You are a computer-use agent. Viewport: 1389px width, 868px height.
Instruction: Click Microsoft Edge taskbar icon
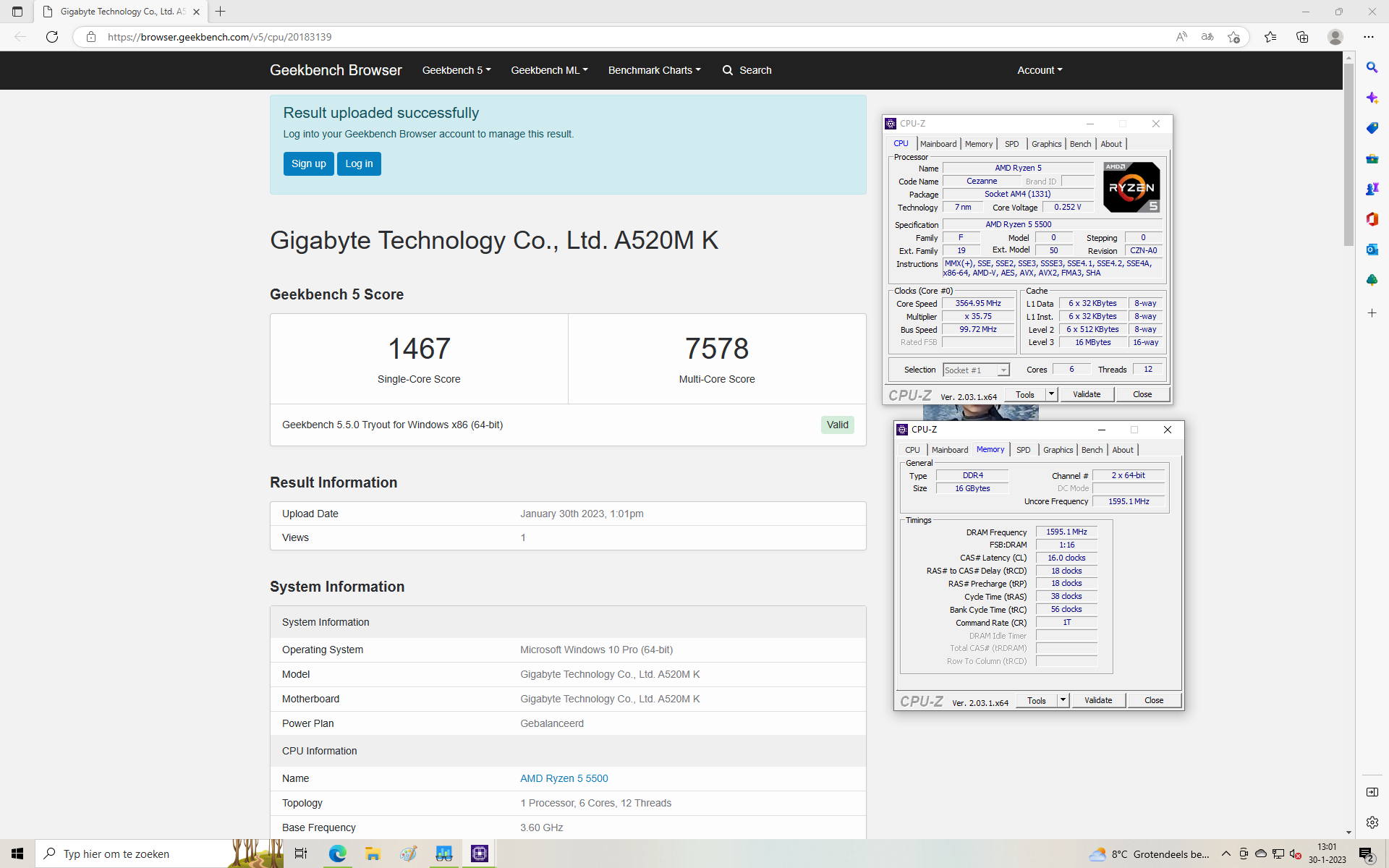[337, 854]
